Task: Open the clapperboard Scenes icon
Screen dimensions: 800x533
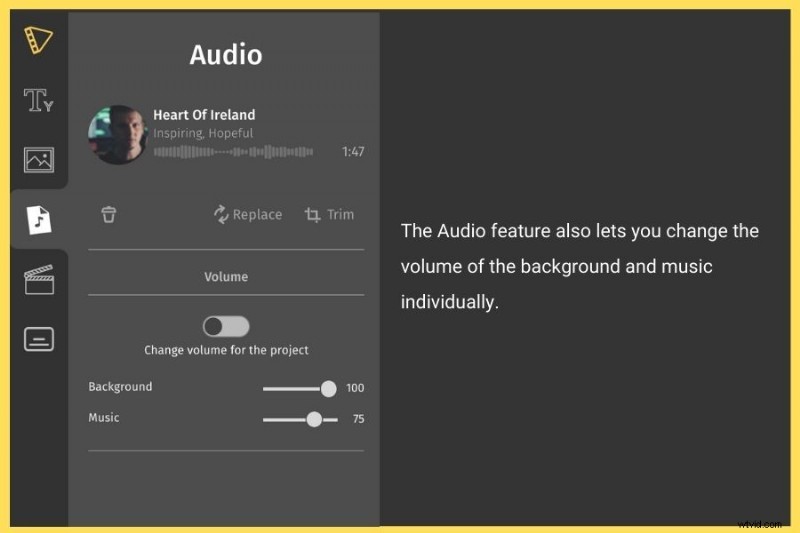Action: [x=38, y=279]
